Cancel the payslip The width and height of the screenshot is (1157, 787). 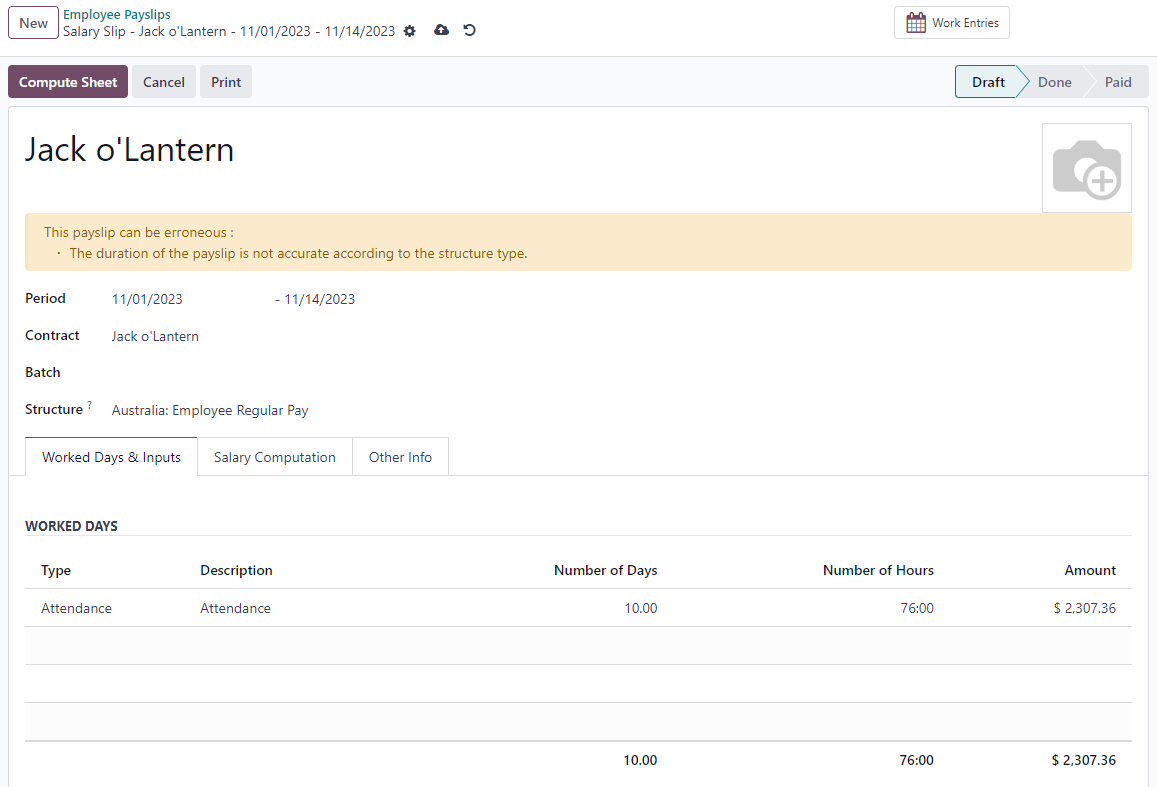[163, 82]
